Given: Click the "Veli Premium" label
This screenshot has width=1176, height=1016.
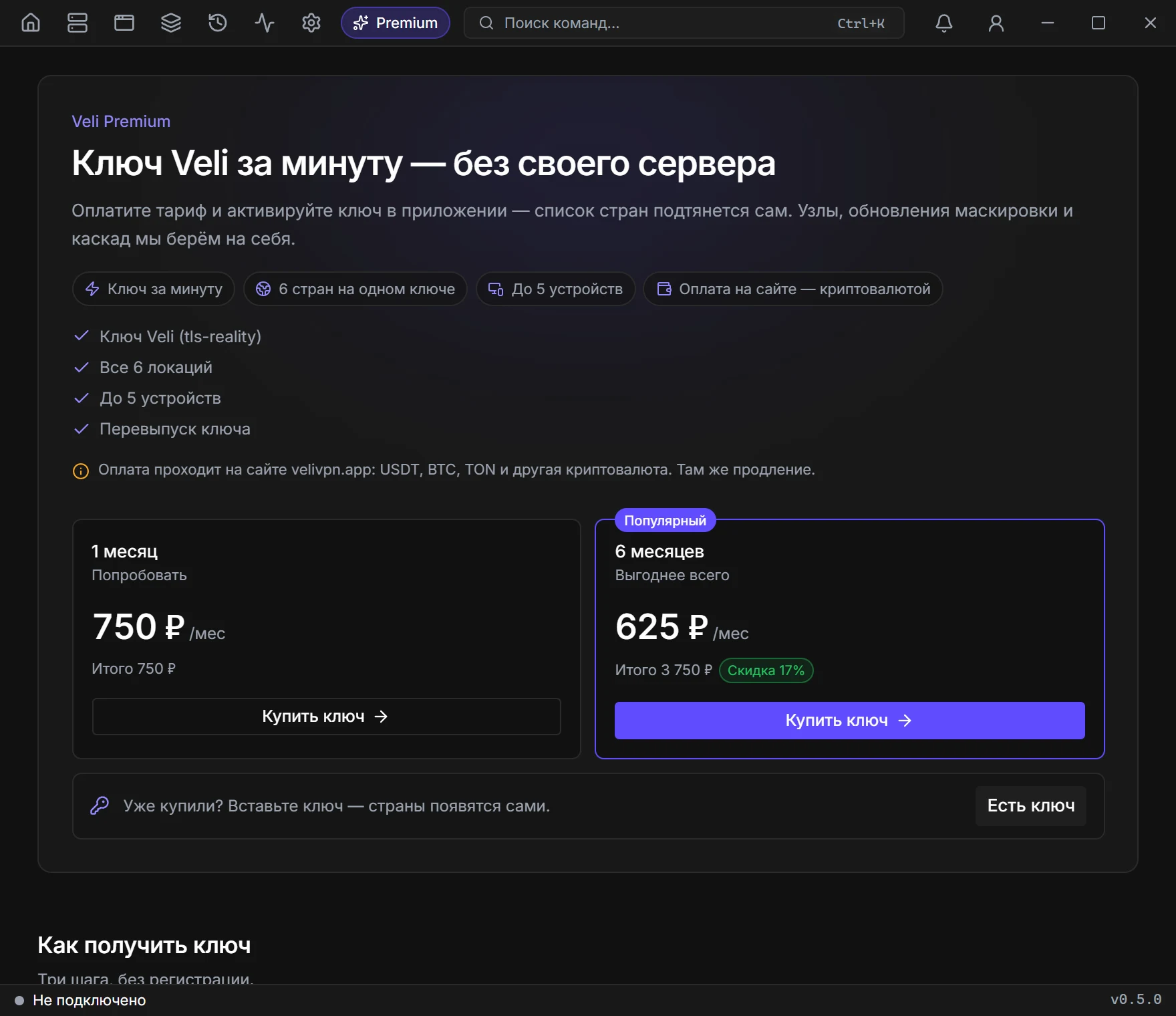Looking at the screenshot, I should click(121, 122).
